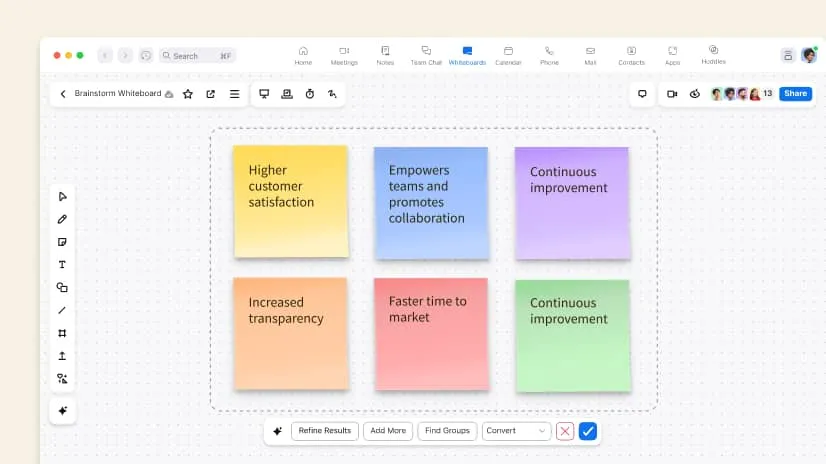Click the Refine Results button
Image resolution: width=826 pixels, height=464 pixels.
(325, 431)
